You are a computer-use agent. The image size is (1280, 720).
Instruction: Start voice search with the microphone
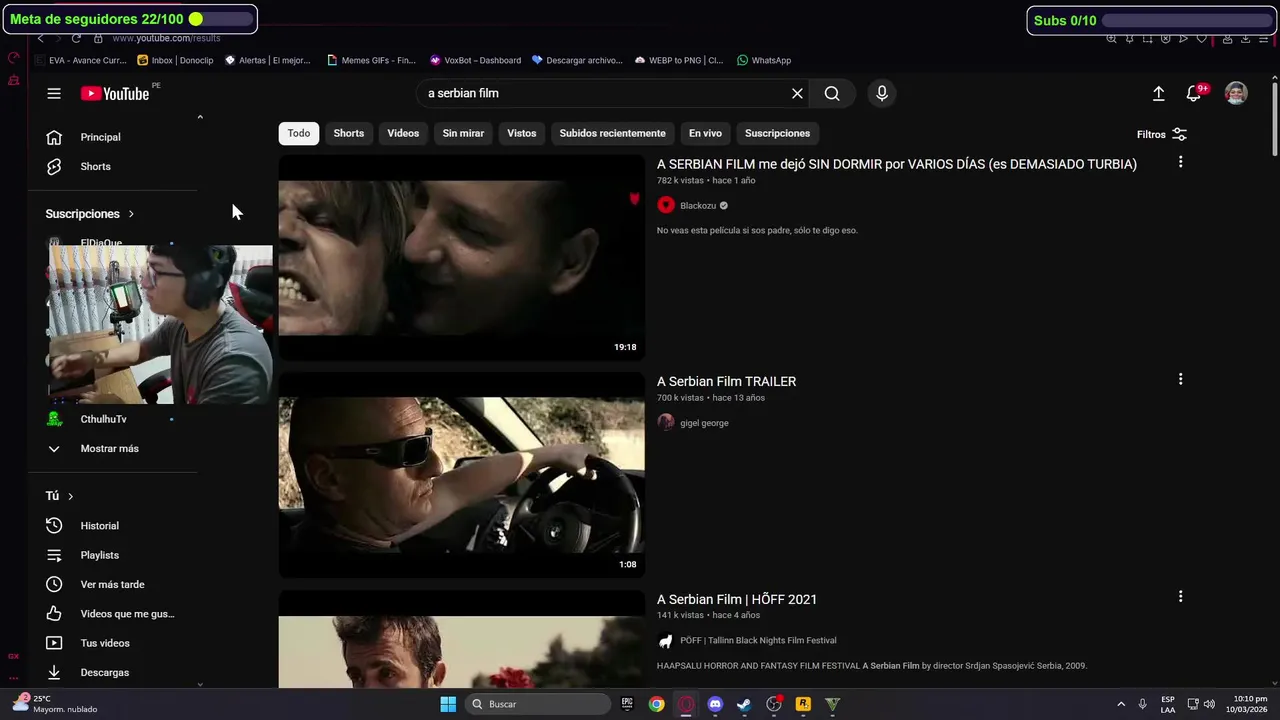click(881, 93)
